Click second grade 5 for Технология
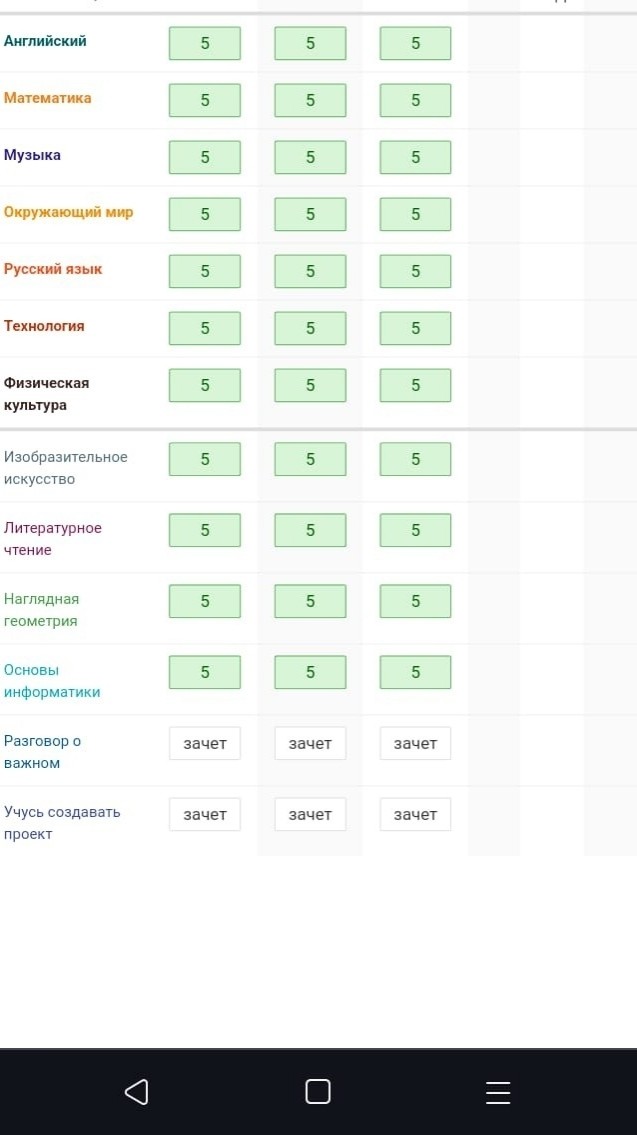The height and width of the screenshot is (1135, 637). coord(310,328)
